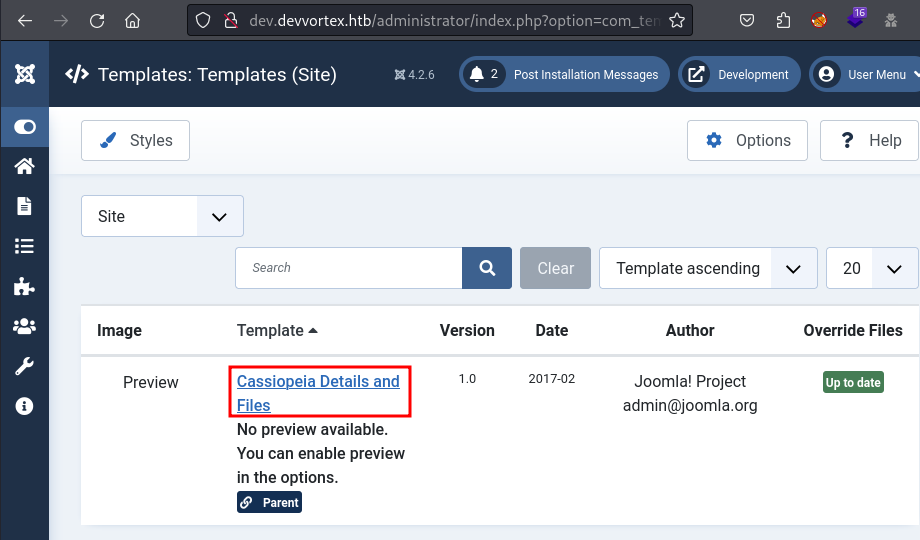This screenshot has width=920, height=540.
Task: Open the System sidebar wrench icon
Action: 25,366
